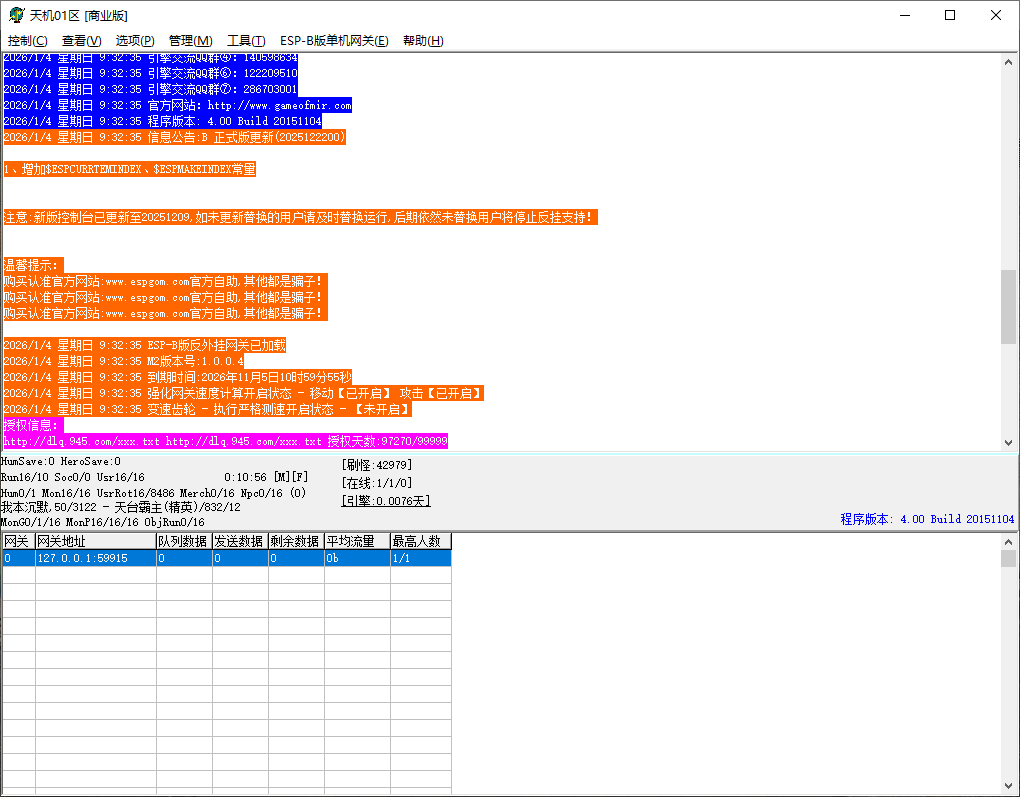Open the 选项(P) menu

(x=135, y=41)
